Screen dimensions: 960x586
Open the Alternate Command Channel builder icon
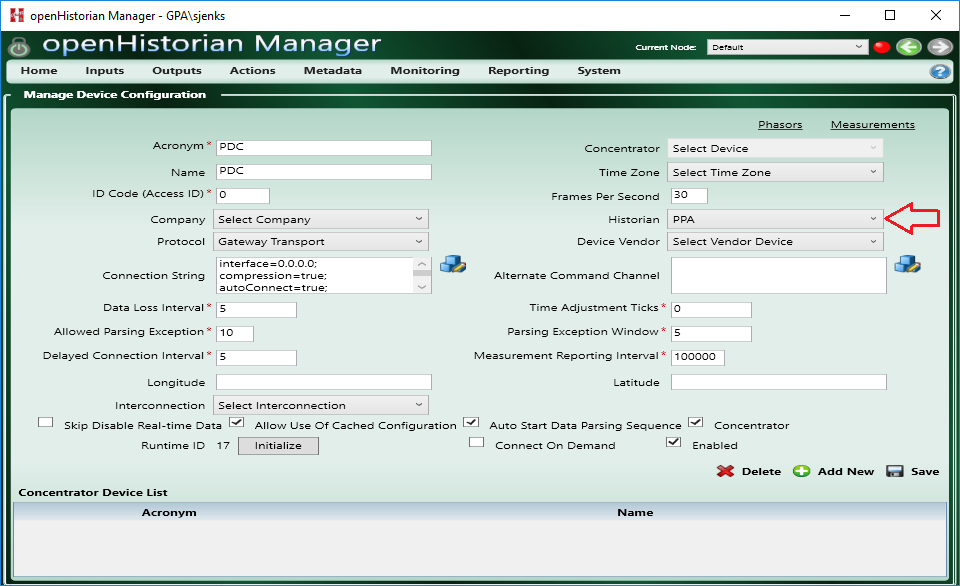(907, 265)
